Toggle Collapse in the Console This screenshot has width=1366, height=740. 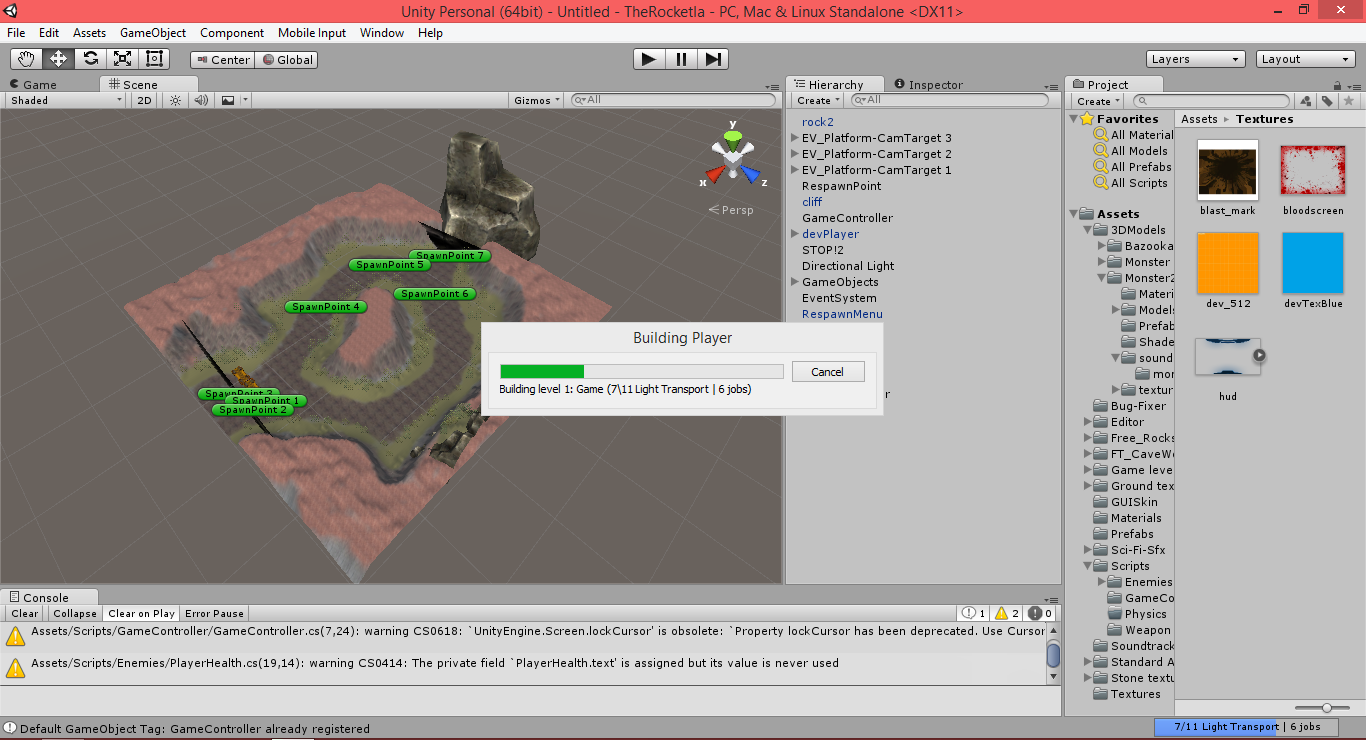75,613
